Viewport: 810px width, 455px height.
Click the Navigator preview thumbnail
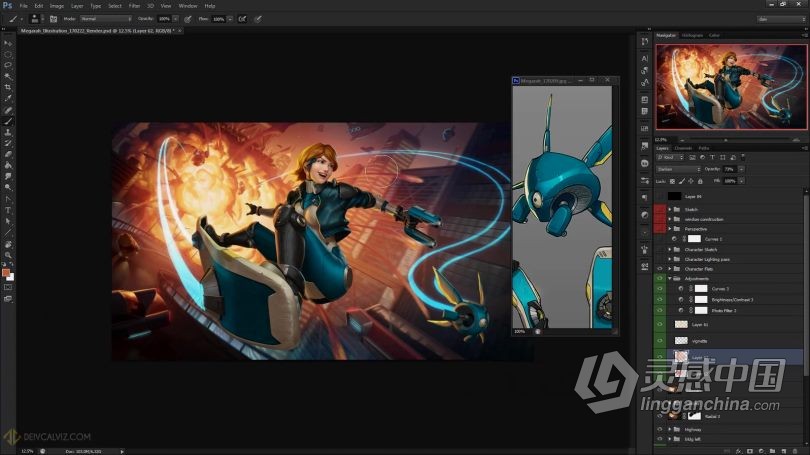[731, 87]
